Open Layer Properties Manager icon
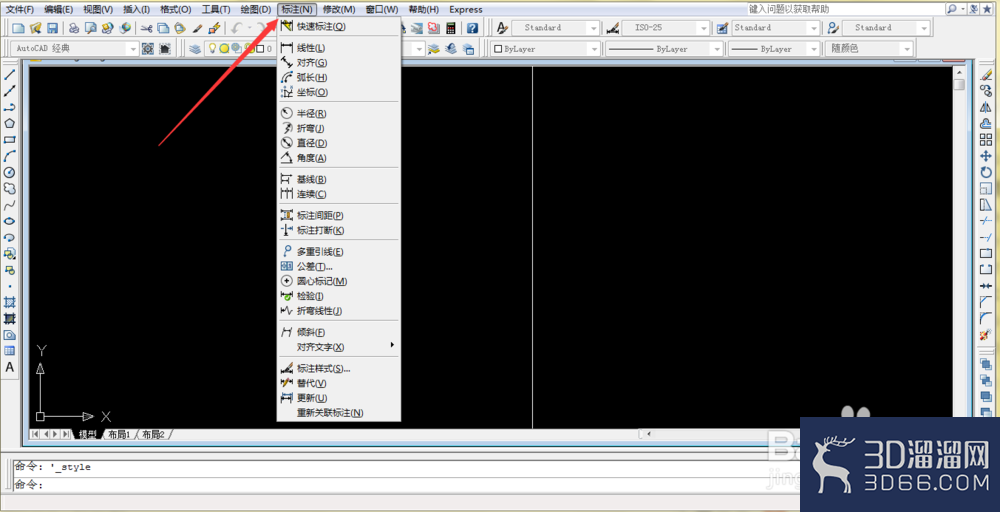Viewport: 1000px width, 512px height. (x=195, y=48)
